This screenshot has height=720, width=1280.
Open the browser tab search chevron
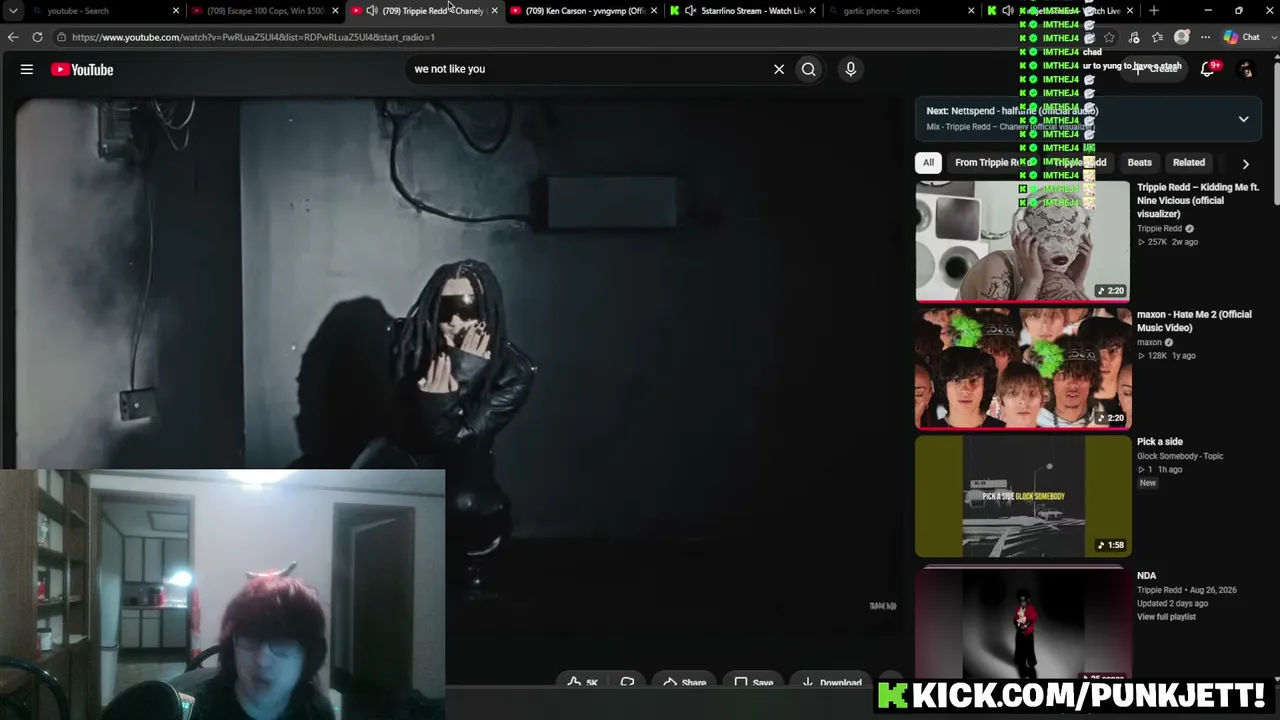coord(13,11)
